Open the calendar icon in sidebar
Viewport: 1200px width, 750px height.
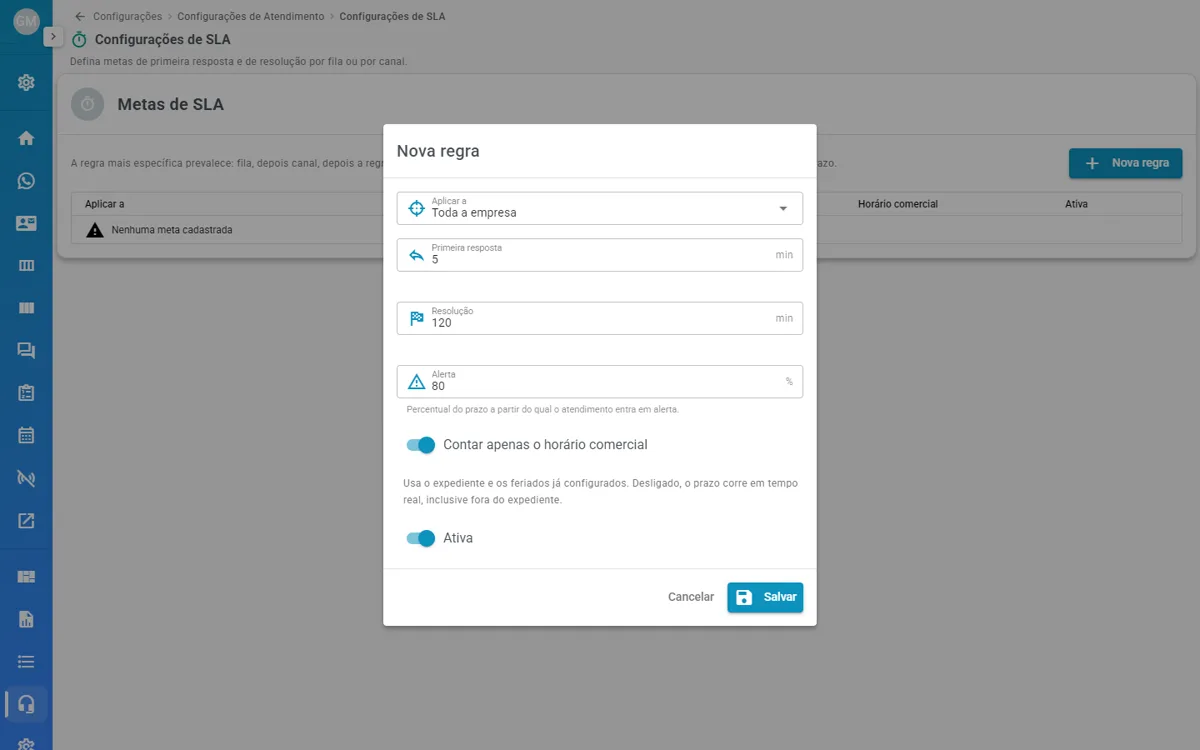pos(26,435)
